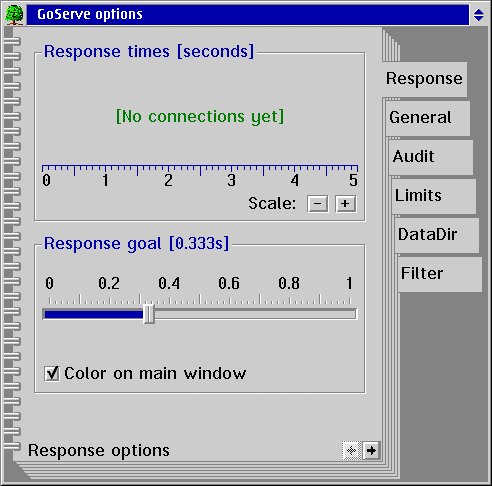Click the GoServe options title bar
Screen dimensions: 492x486
click(248, 15)
